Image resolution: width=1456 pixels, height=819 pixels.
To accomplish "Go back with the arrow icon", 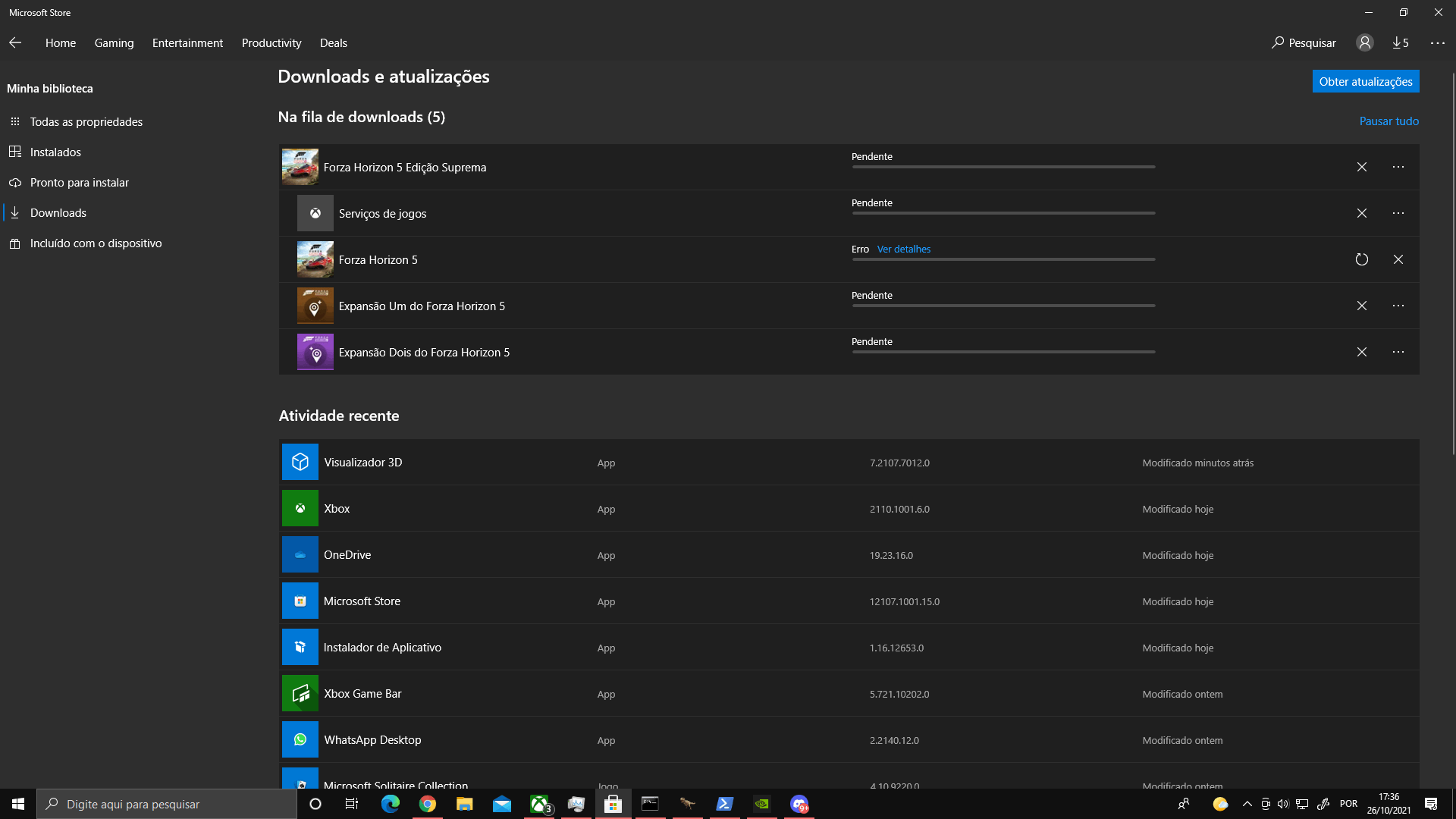I will pos(15,43).
